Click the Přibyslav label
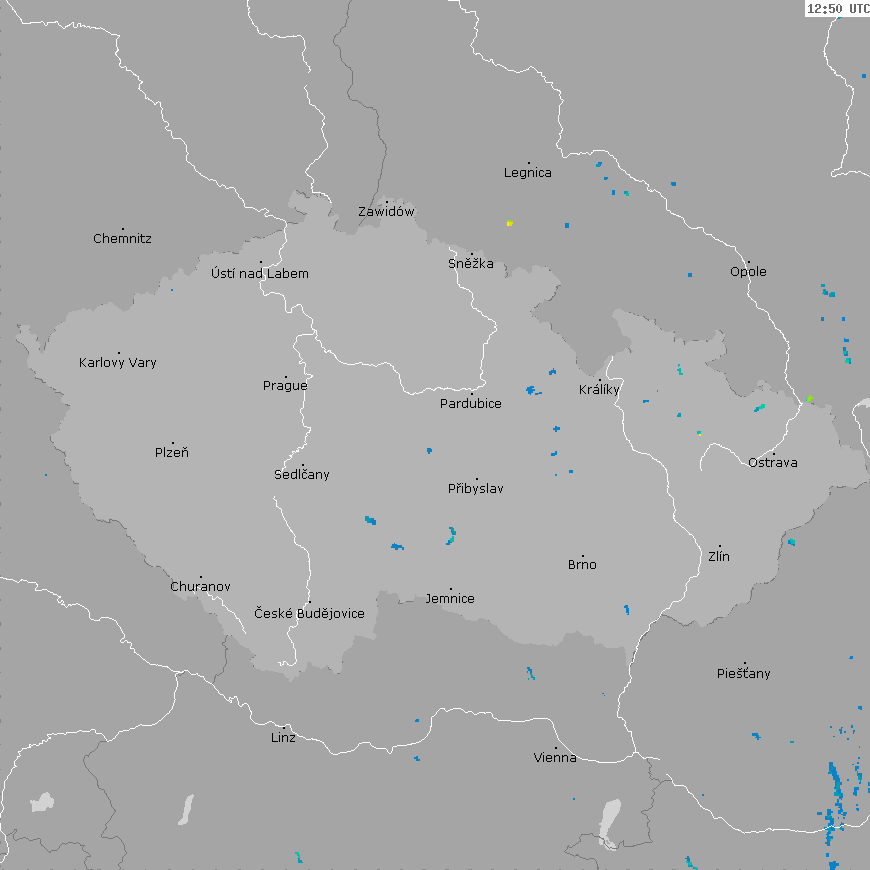Image resolution: width=870 pixels, height=870 pixels. (476, 489)
